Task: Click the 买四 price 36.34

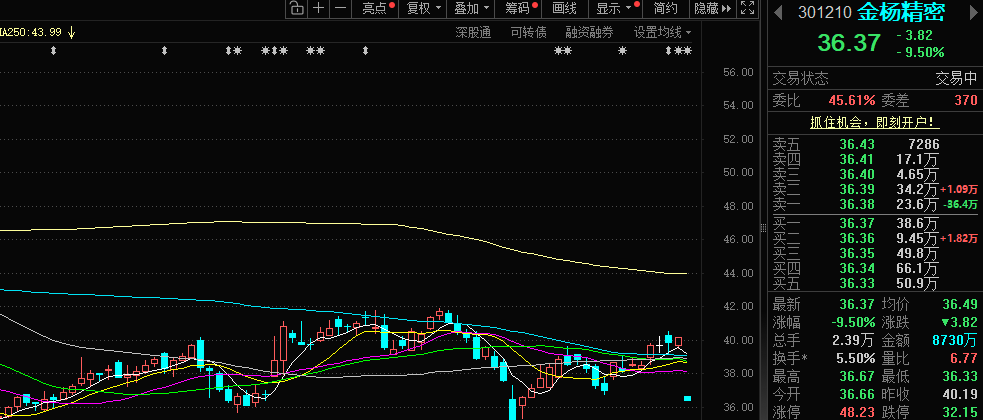Action: [x=856, y=268]
